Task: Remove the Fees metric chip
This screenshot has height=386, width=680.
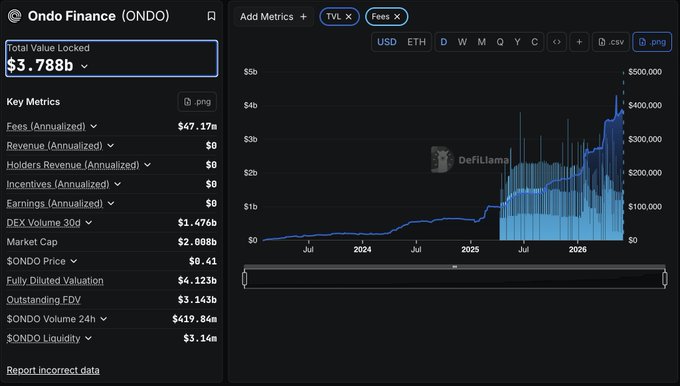Action: pos(397,16)
